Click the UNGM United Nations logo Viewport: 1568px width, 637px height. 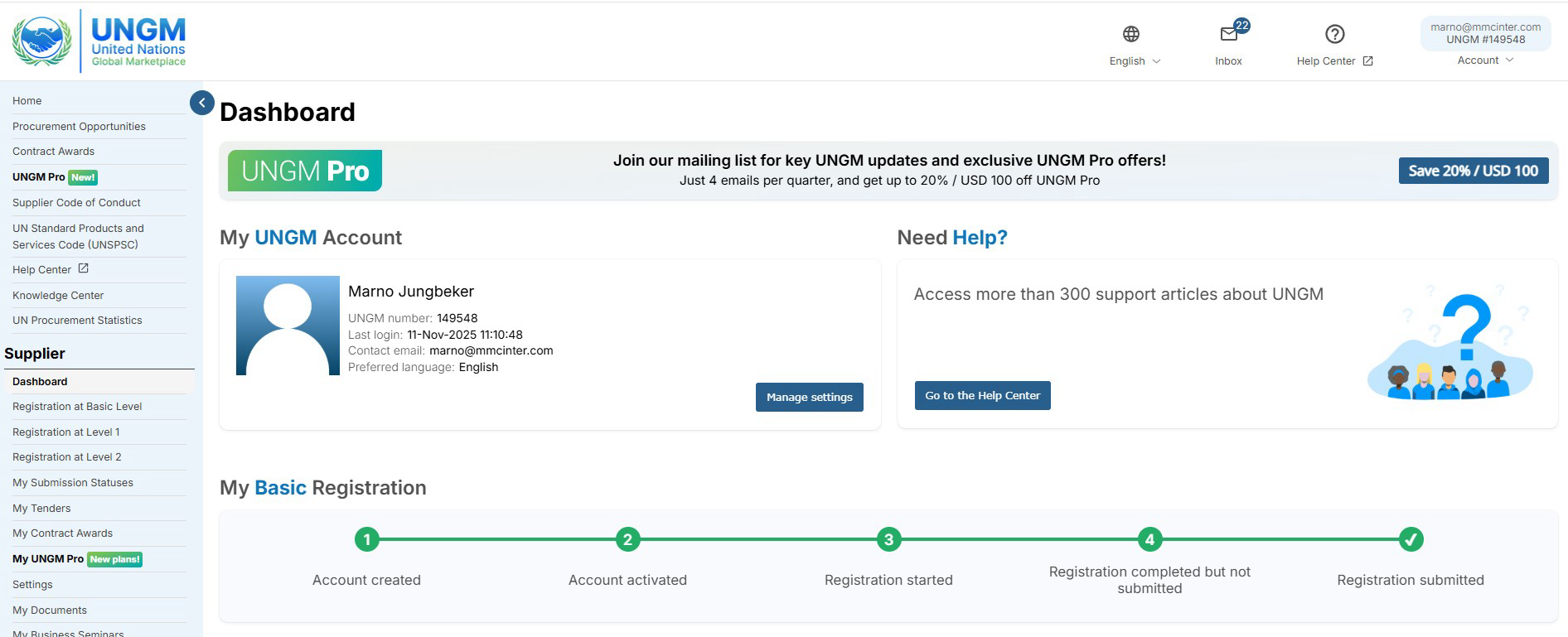(99, 41)
